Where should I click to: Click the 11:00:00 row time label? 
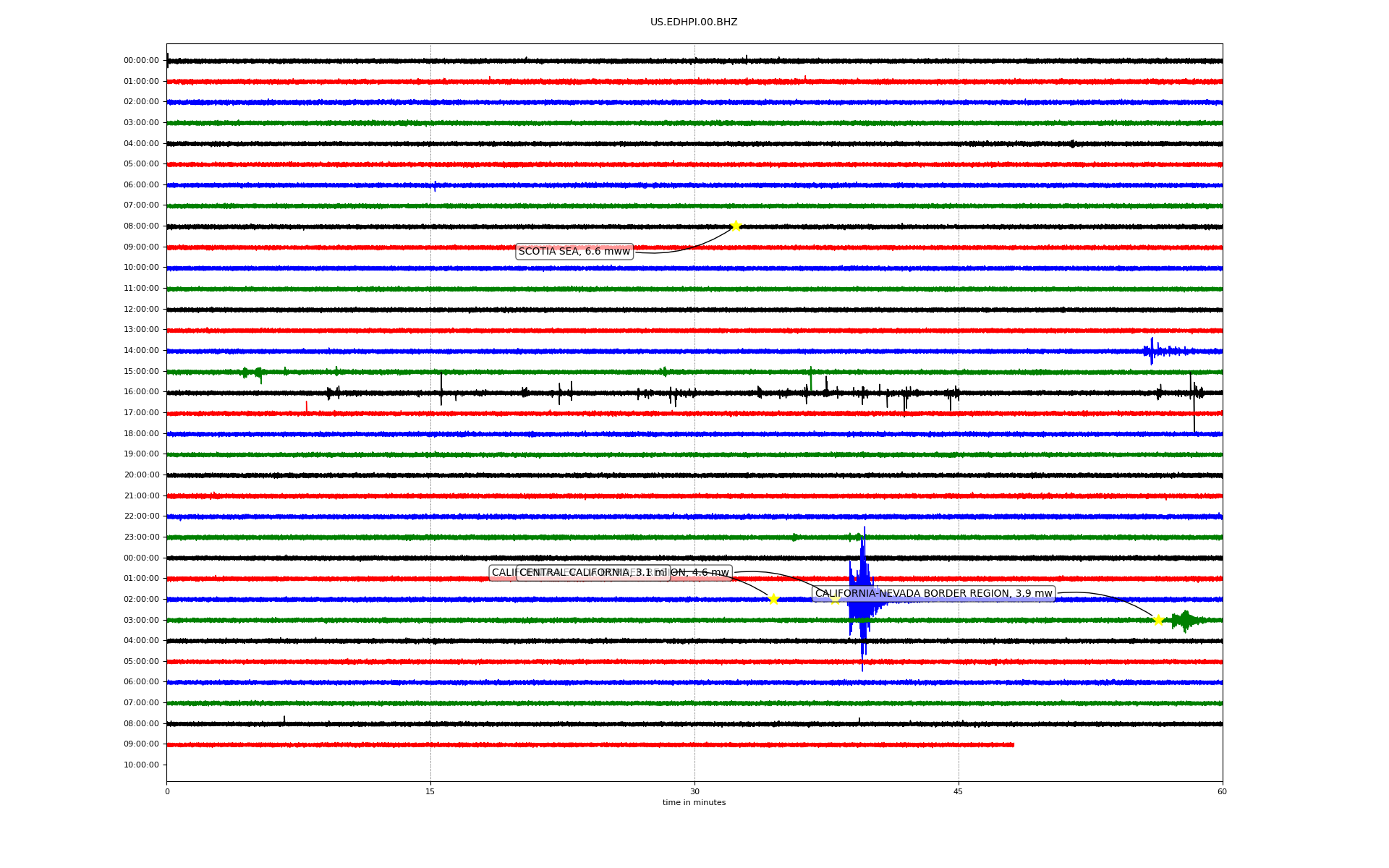[141, 289]
